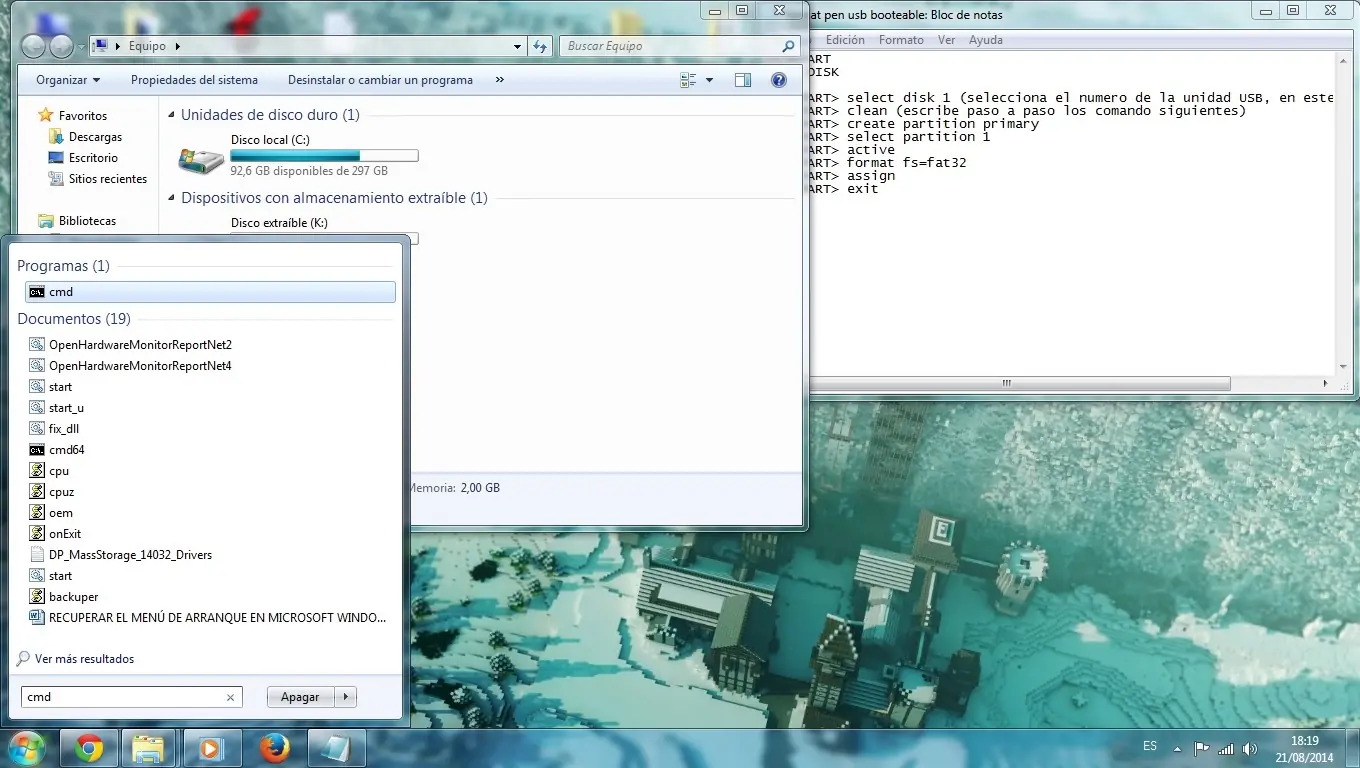Viewport: 1360px width, 768px height.
Task: Click the computer icon in address bar
Action: [x=100, y=46]
